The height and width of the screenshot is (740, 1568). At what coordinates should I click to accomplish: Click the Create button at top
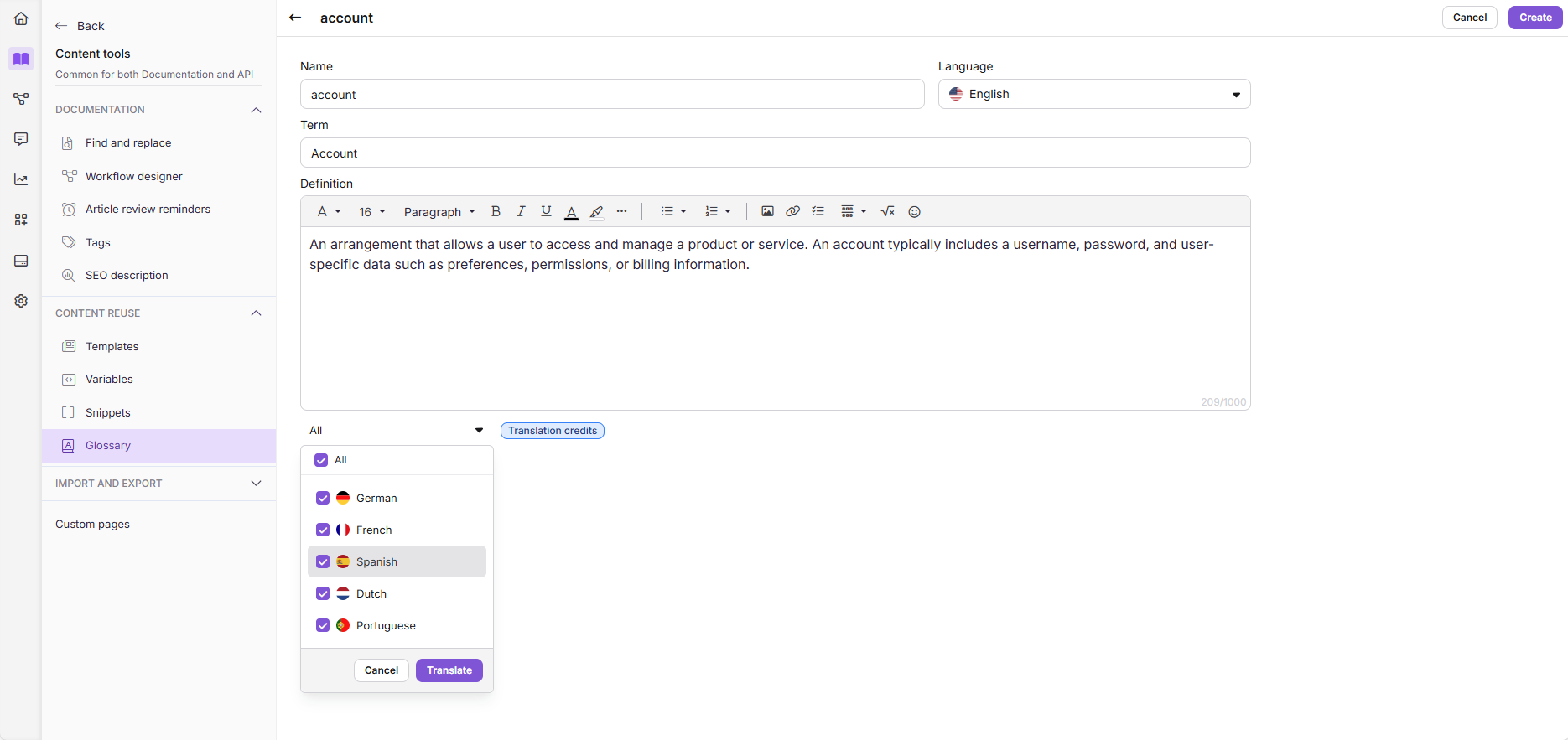[x=1534, y=18]
